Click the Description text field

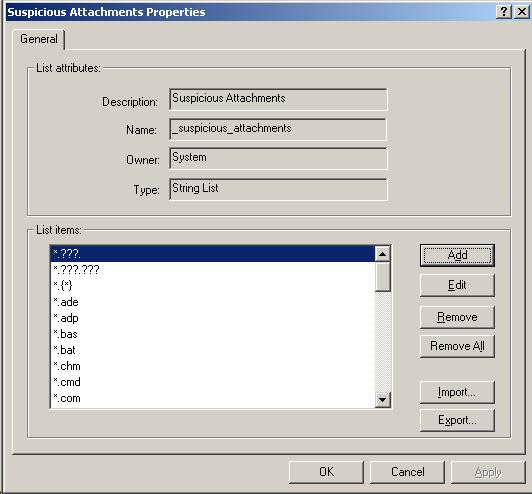[x=278, y=99]
